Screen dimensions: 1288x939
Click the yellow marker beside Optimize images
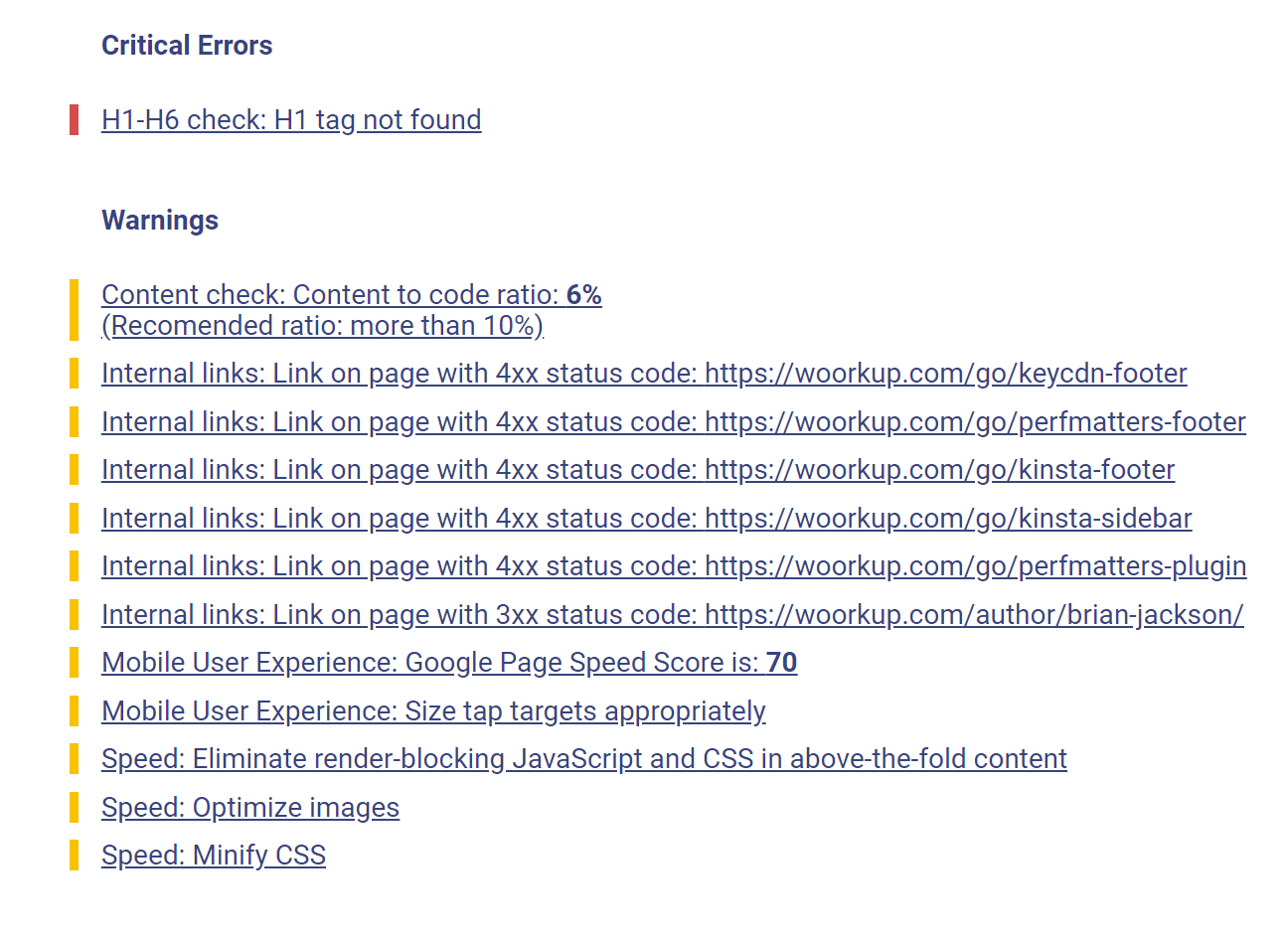click(74, 808)
